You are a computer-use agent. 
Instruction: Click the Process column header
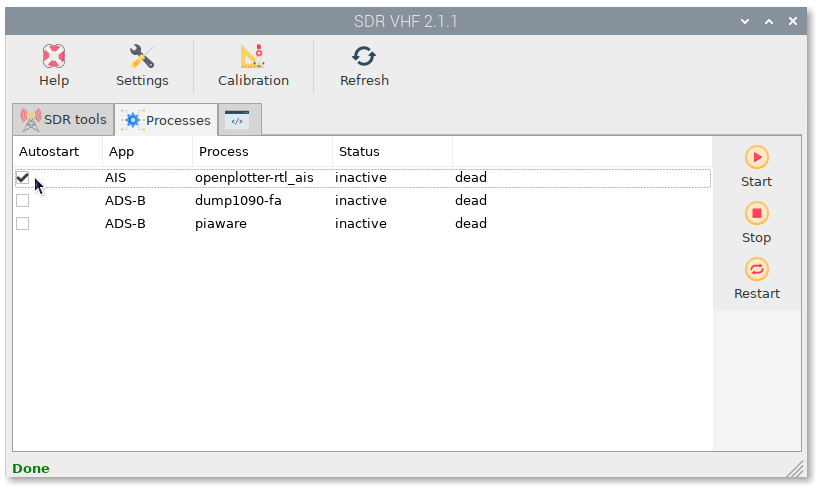(x=262, y=151)
